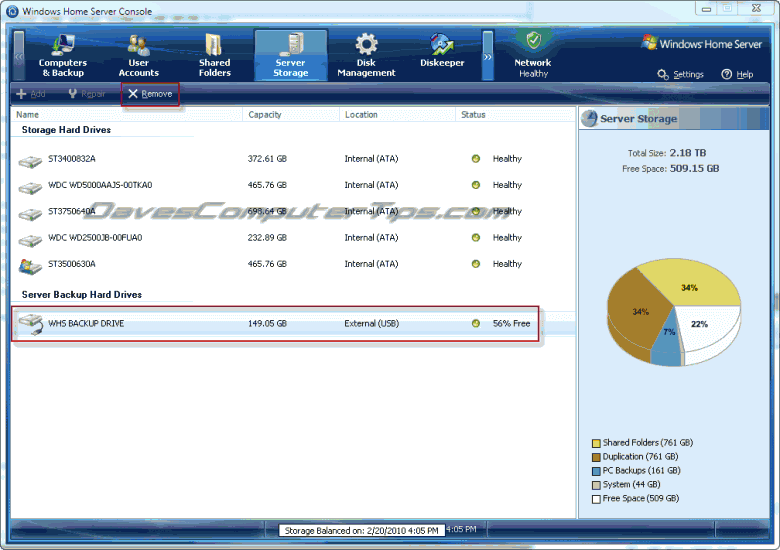Click health status icon for ST3400832A
Screen dimensions: 780x550
tap(476, 159)
